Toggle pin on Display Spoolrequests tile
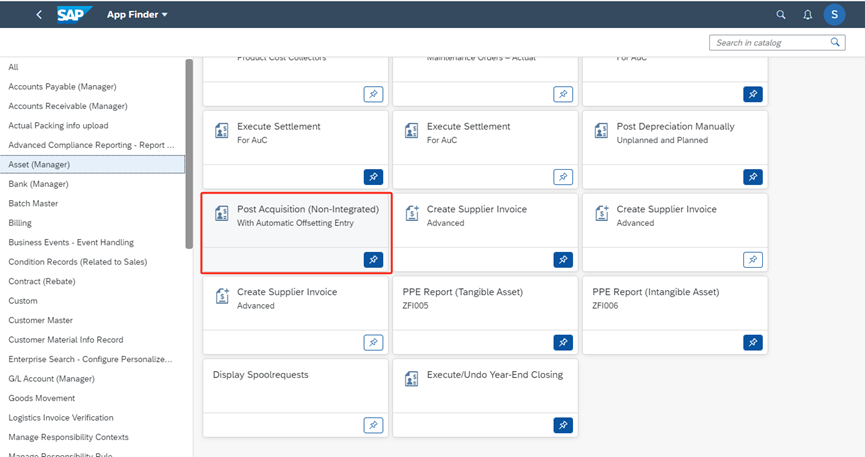This screenshot has width=865, height=457. tap(372, 425)
